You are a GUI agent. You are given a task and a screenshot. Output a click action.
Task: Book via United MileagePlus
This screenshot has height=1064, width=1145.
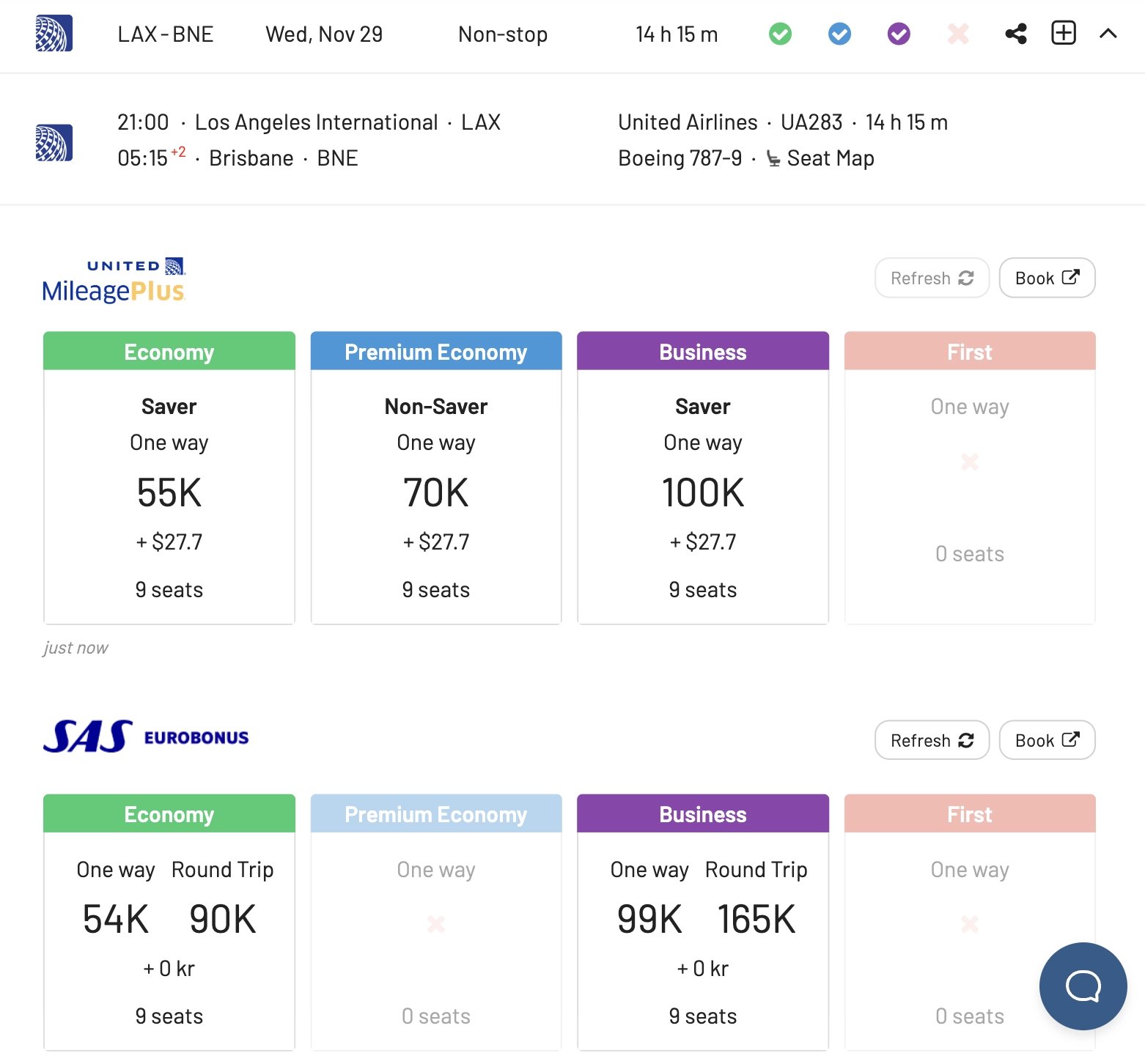1047,278
